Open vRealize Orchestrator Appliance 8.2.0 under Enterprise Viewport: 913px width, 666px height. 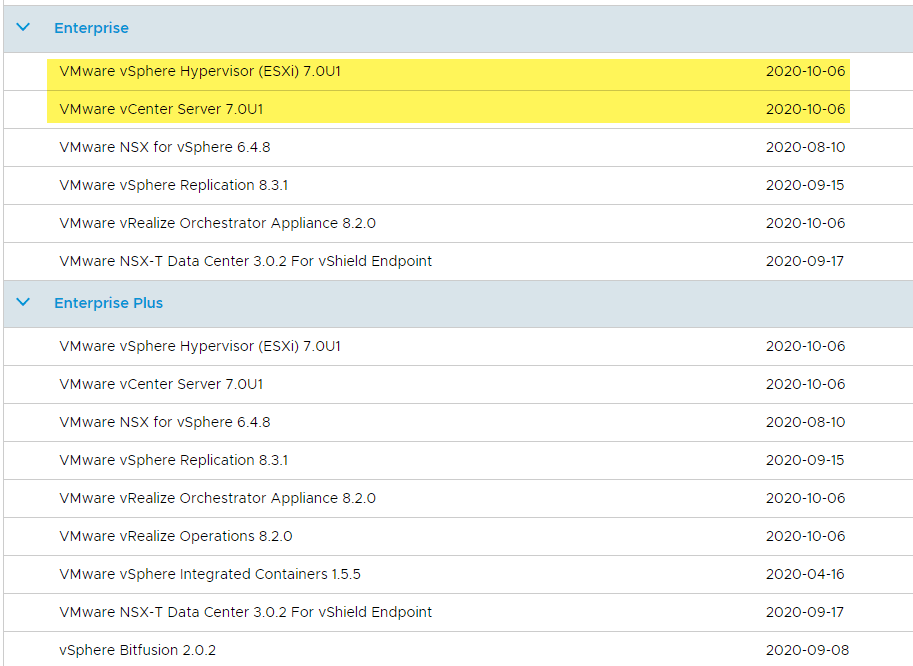[x=217, y=223]
